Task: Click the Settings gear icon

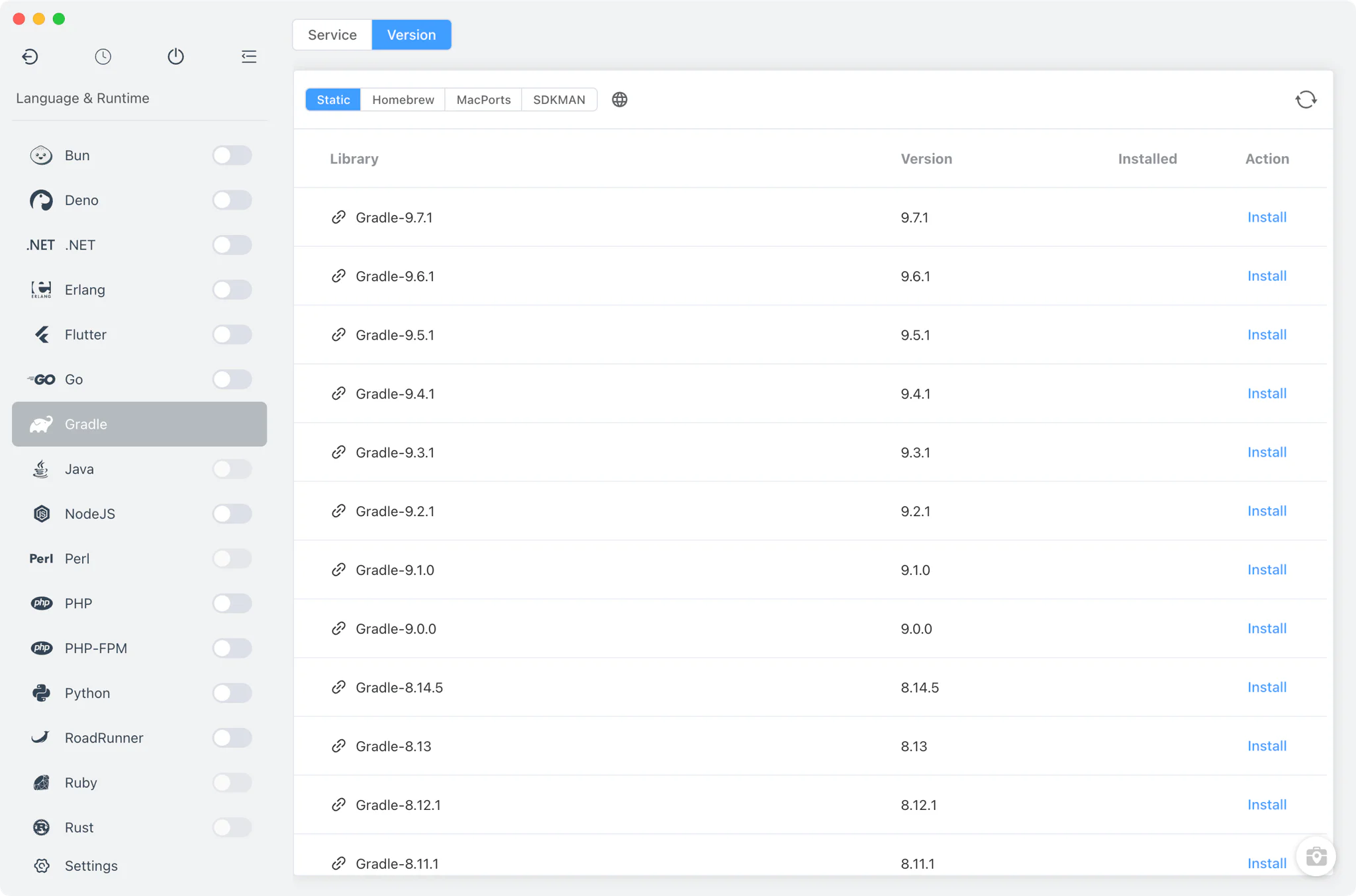Action: pyautogui.click(x=42, y=866)
